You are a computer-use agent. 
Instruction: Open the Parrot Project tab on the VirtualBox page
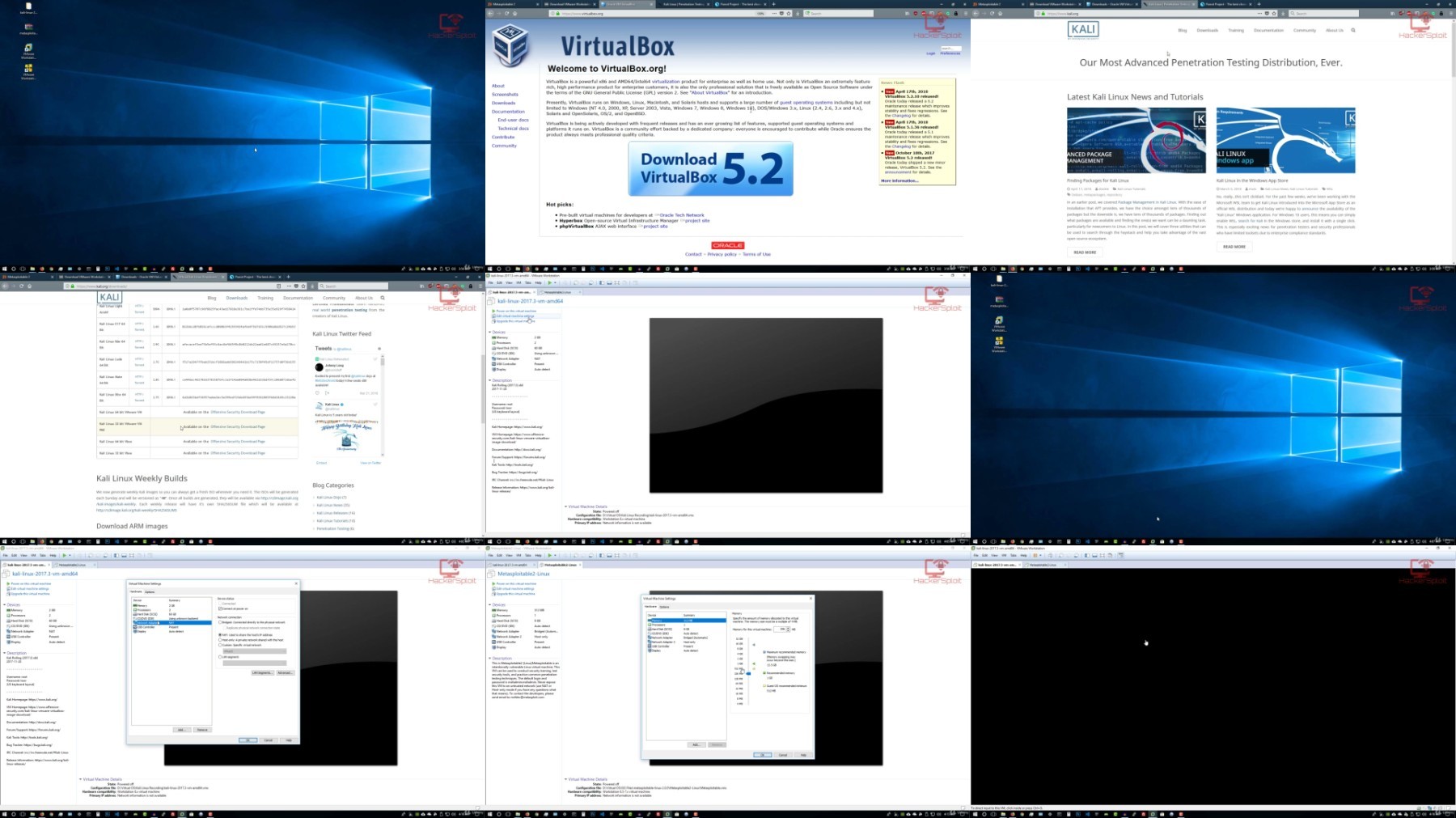[740, 4]
